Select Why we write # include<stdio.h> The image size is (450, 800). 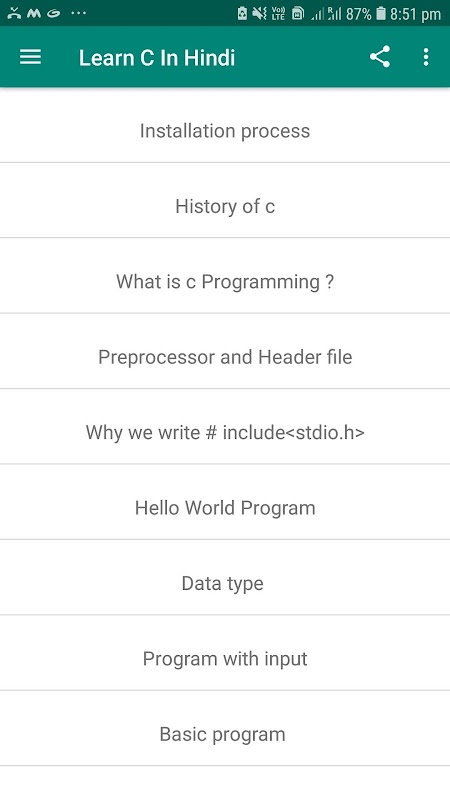pos(225,433)
